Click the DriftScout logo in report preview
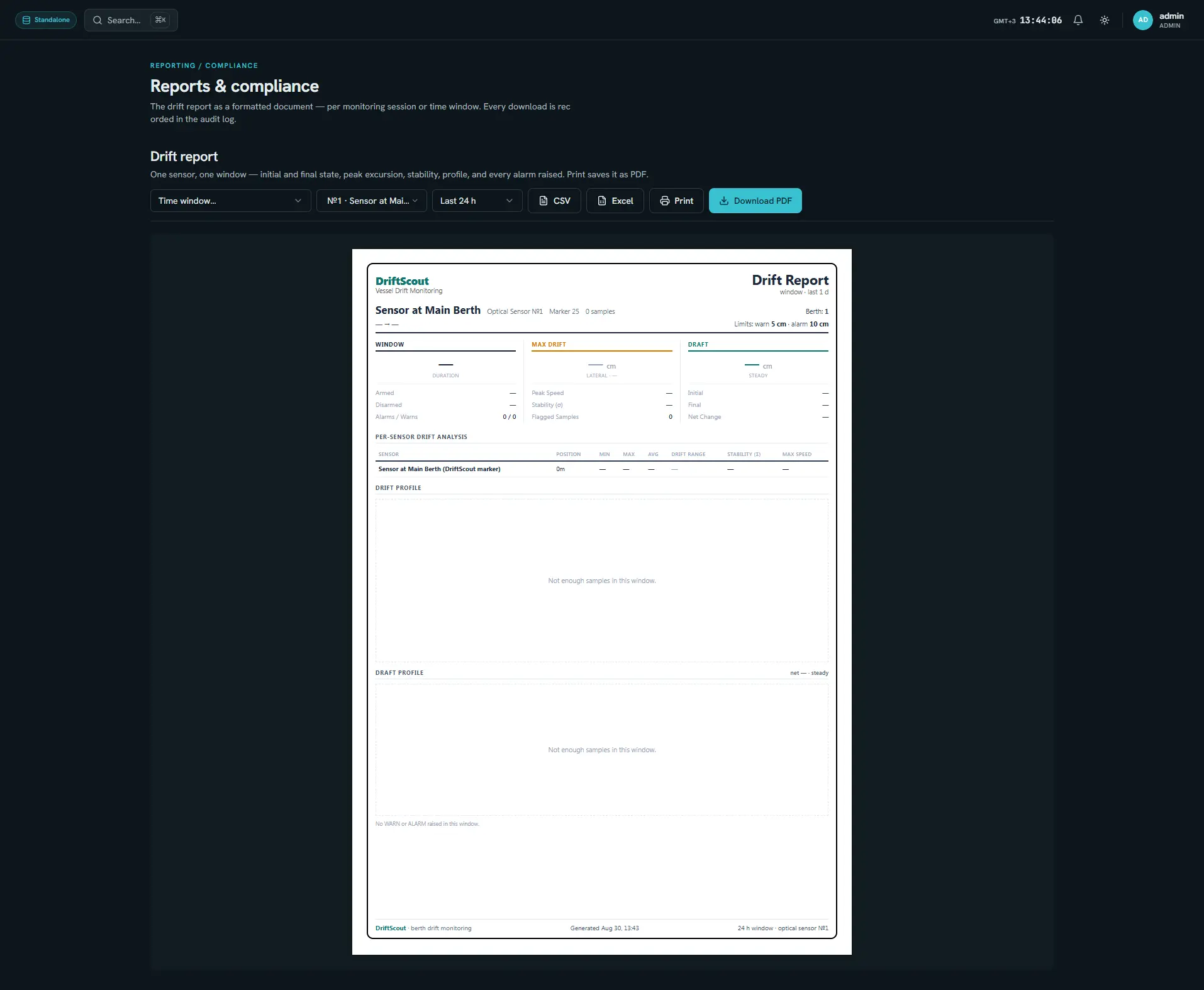Viewport: 1204px width, 990px height. (402, 281)
